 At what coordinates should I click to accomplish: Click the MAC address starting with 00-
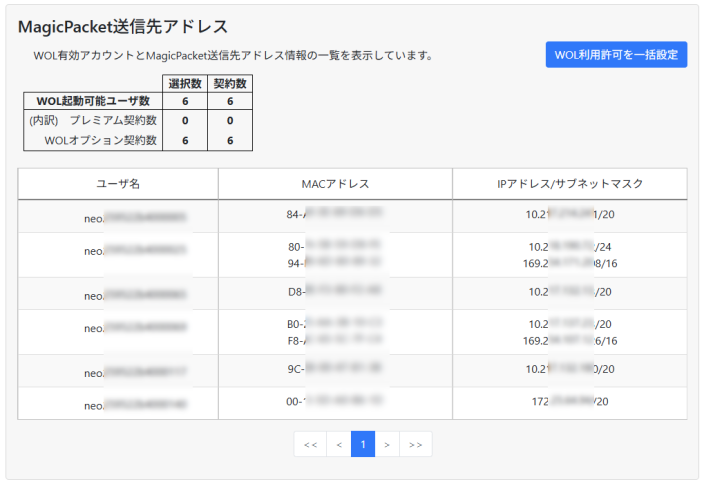(335, 401)
